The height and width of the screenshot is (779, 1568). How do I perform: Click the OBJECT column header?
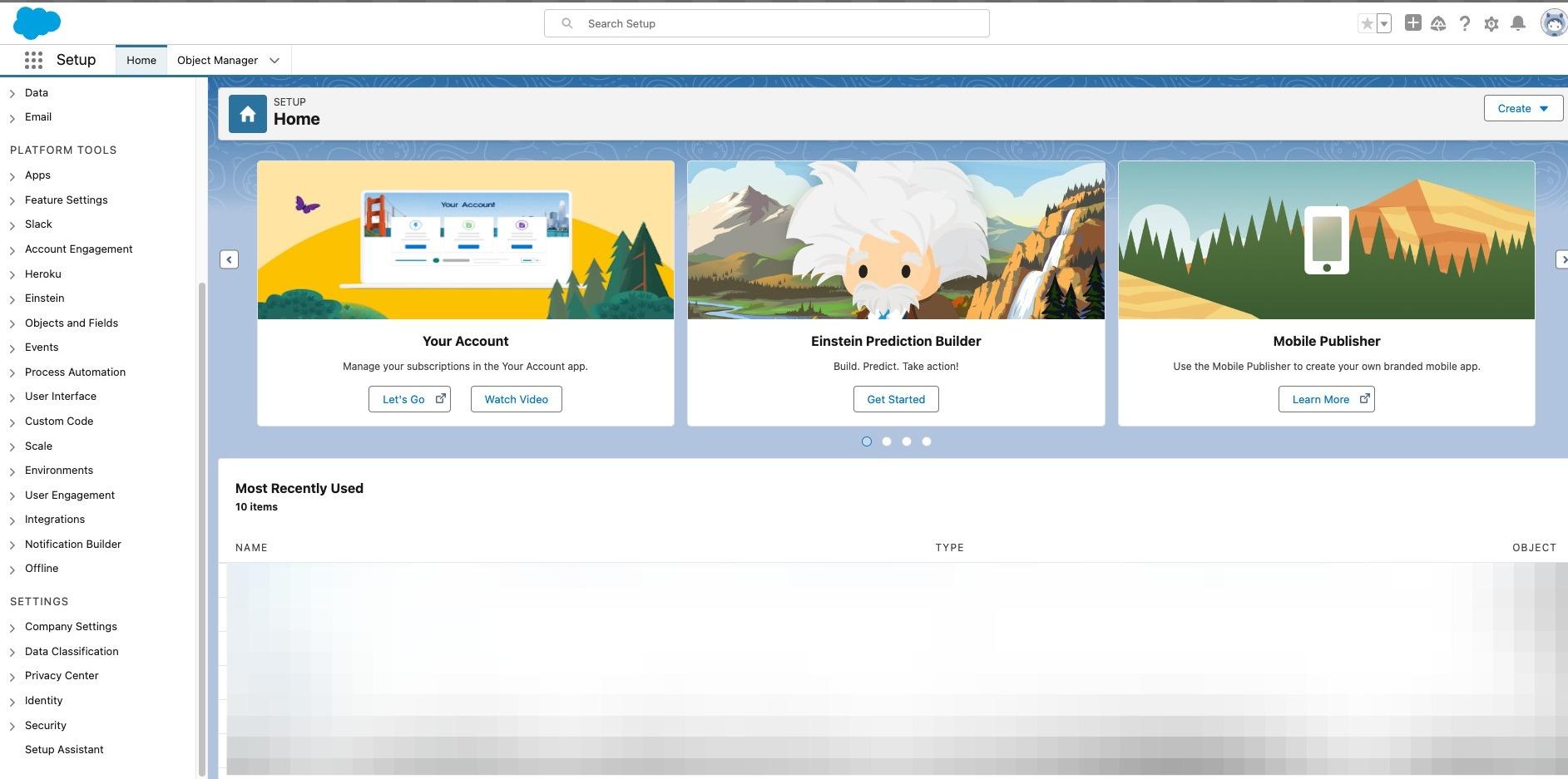1534,547
